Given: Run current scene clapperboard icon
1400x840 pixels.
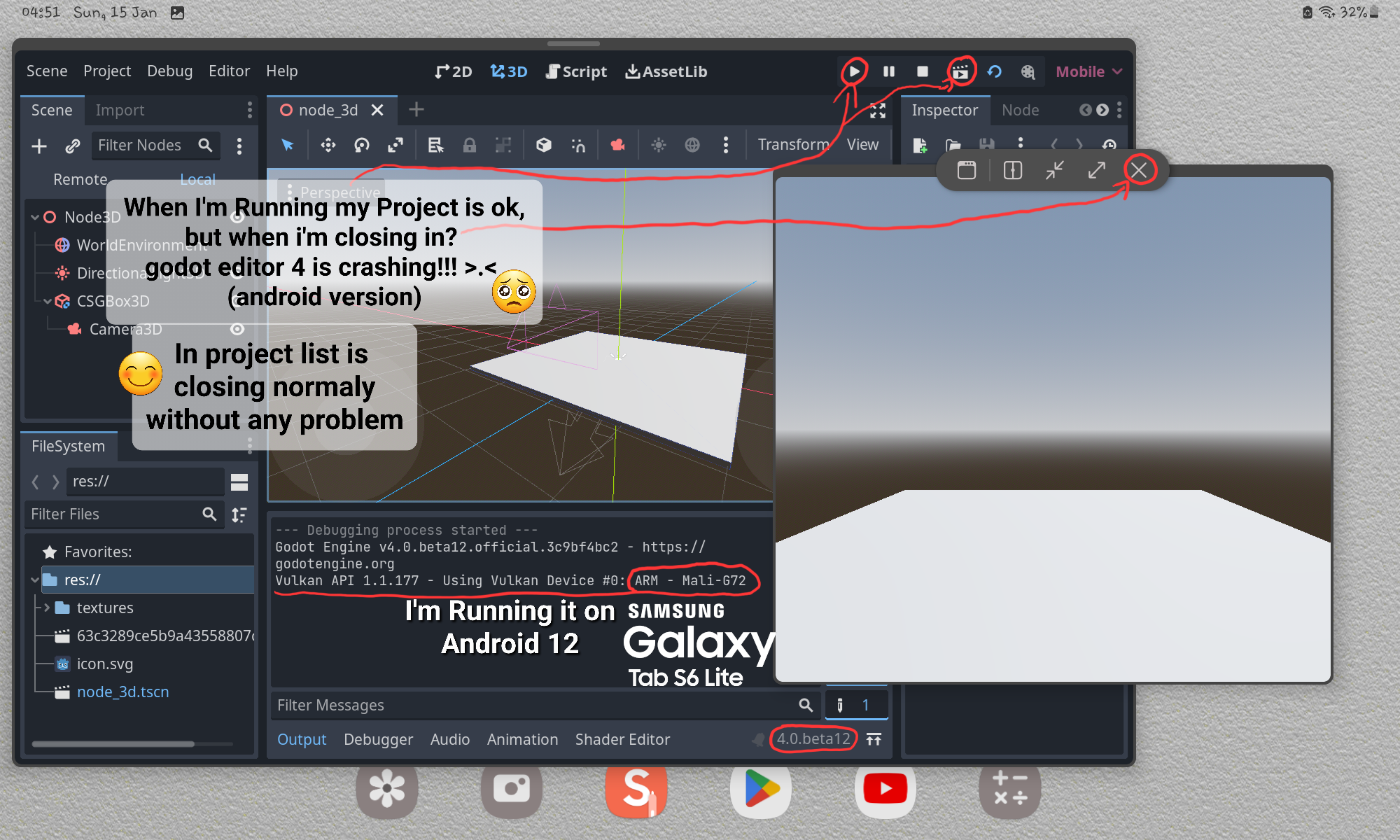Looking at the screenshot, I should [x=960, y=71].
